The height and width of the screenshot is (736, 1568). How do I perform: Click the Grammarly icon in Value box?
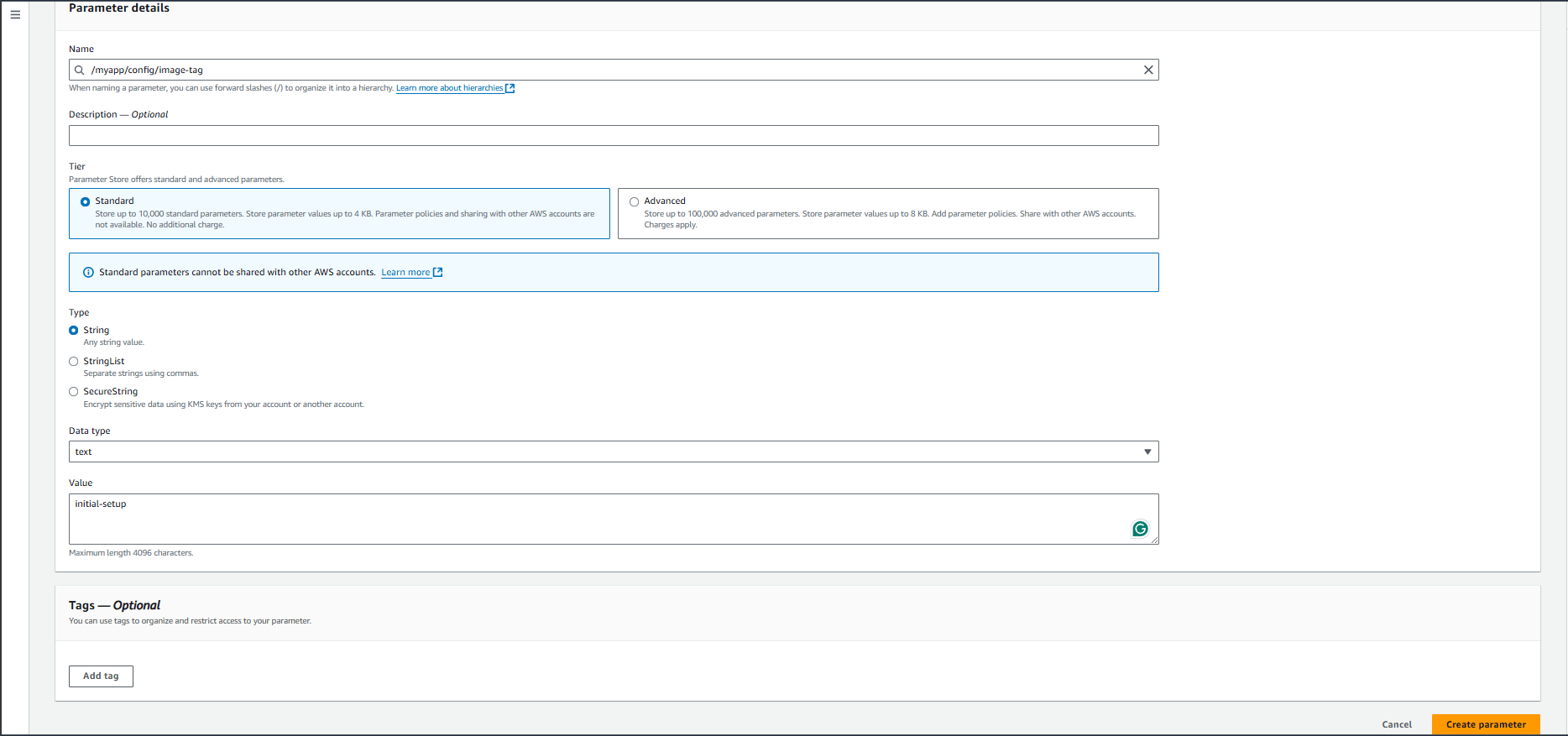[1139, 529]
